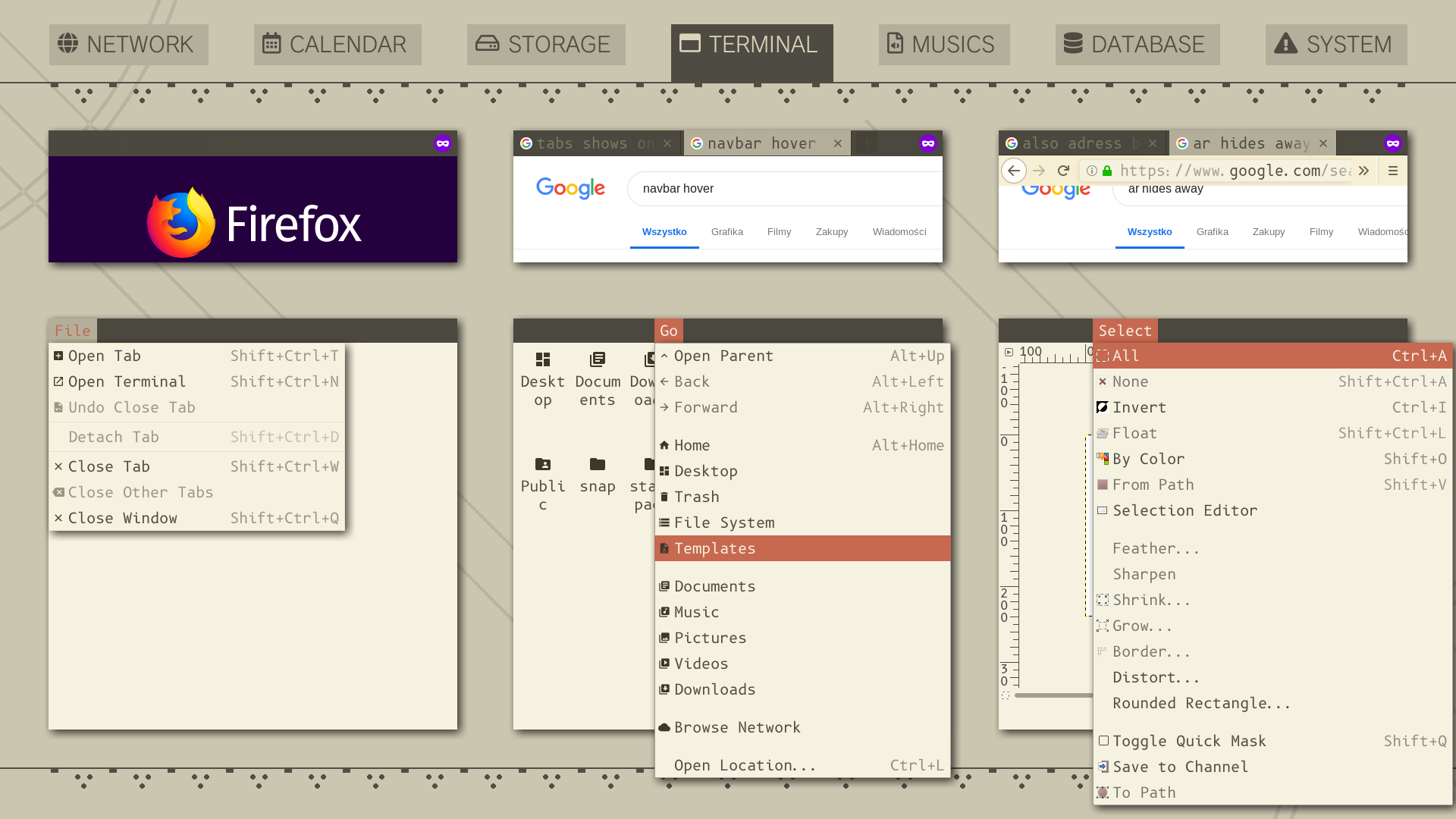Open the Firefox hamburger menu
This screenshot has height=819, width=1456.
click(1393, 171)
